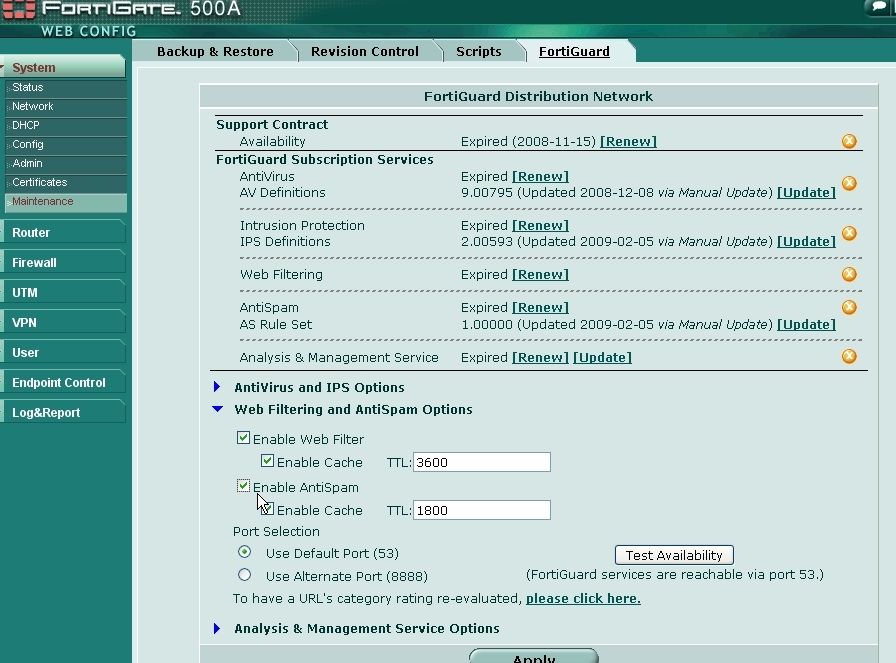Click Renew link for Support Contract Availability

[x=628, y=142]
